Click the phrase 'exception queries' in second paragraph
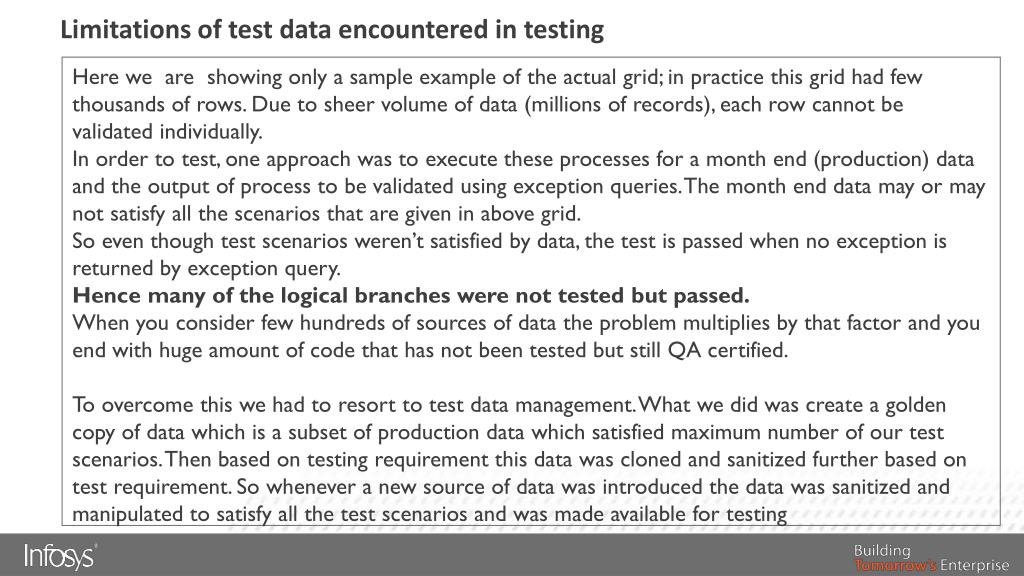 click(594, 187)
